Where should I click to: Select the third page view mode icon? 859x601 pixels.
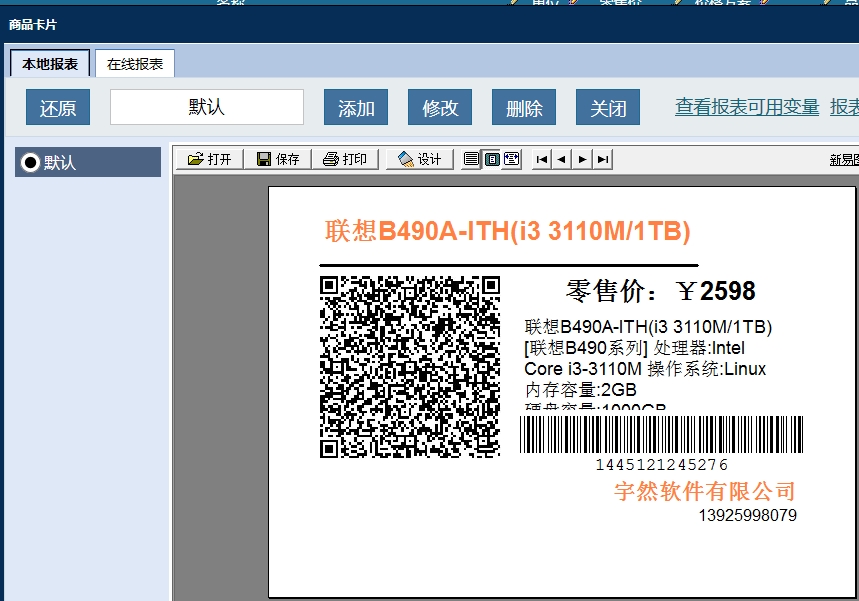click(x=512, y=159)
